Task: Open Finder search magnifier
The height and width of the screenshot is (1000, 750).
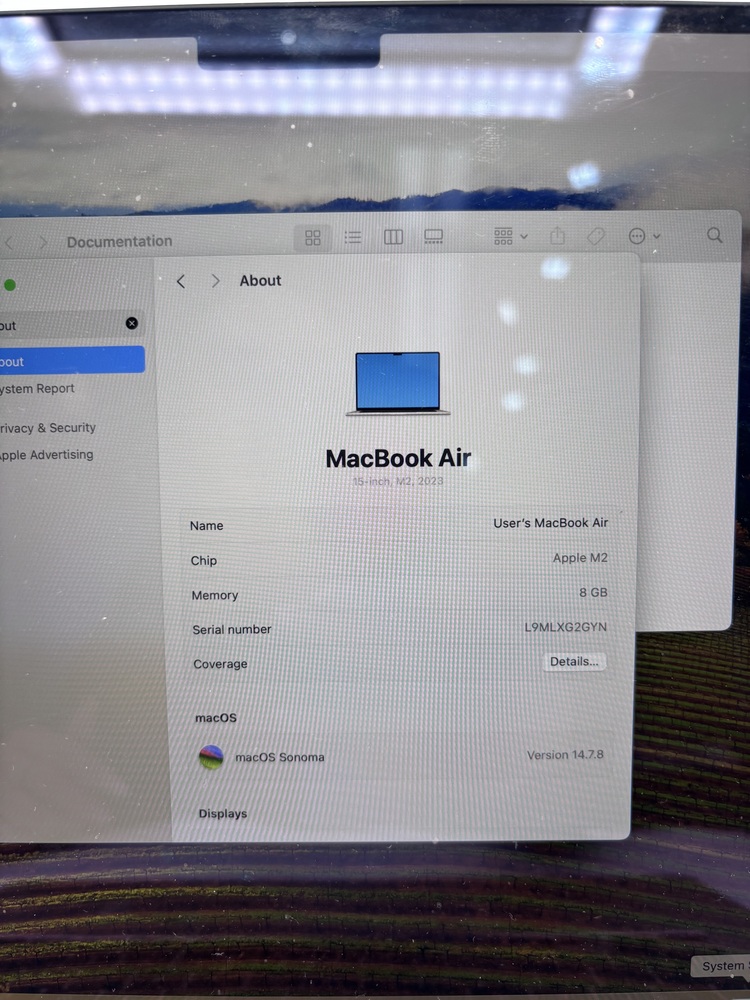Action: pyautogui.click(x=715, y=235)
